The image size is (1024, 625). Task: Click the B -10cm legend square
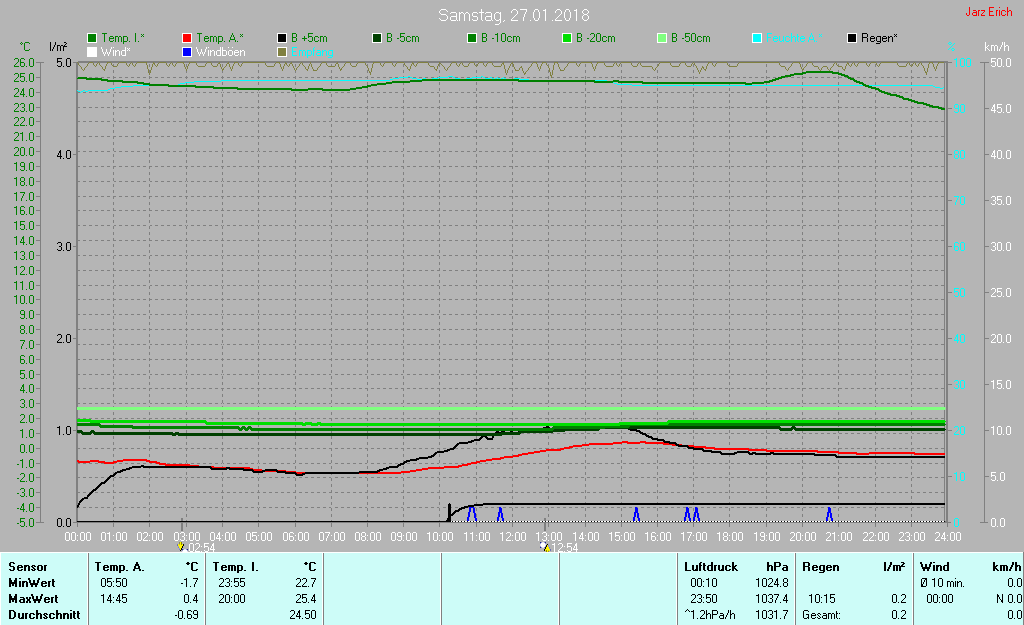click(x=472, y=38)
